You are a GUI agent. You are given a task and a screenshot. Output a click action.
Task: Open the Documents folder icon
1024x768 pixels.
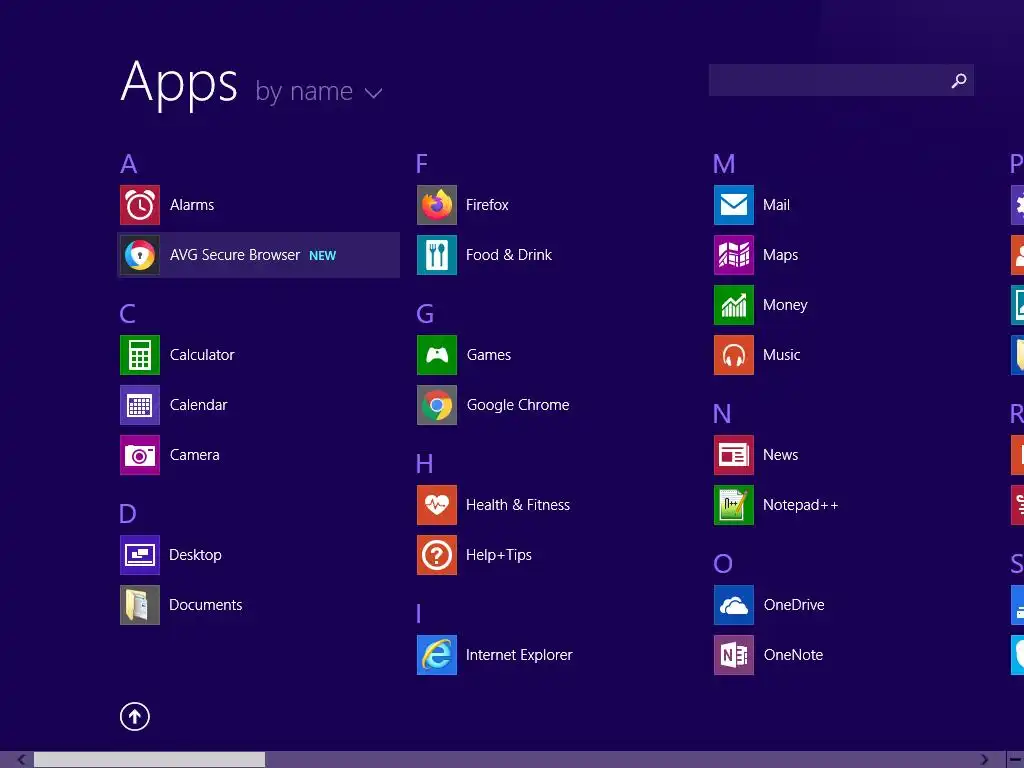click(140, 605)
